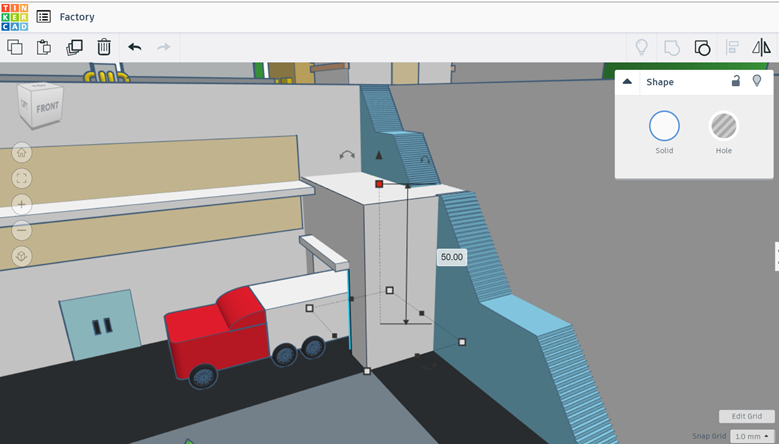Zoom in with the plus button
Viewport: 779px width, 444px height.
click(21, 204)
